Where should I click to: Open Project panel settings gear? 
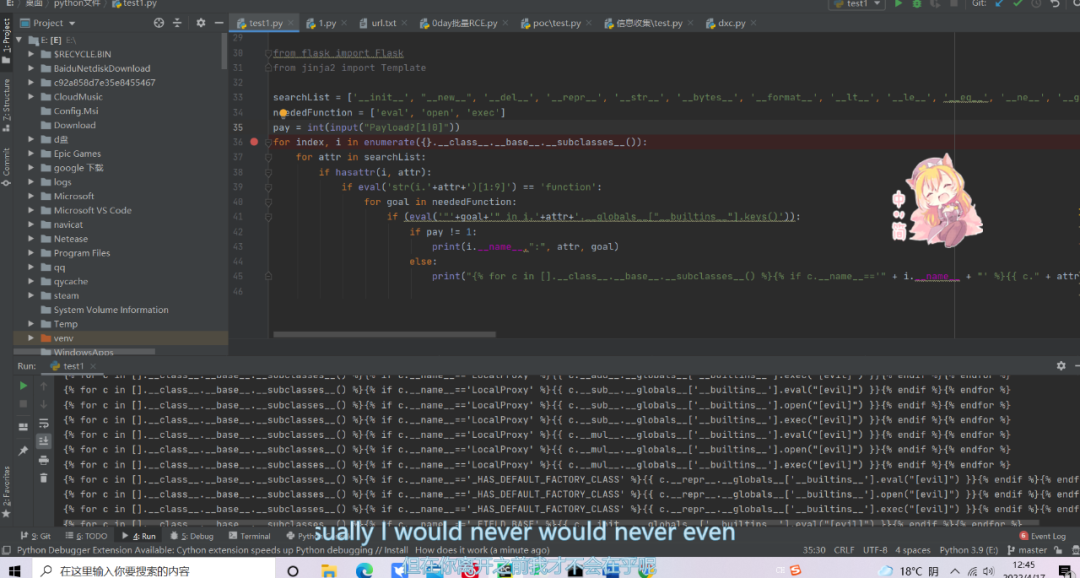pos(200,23)
